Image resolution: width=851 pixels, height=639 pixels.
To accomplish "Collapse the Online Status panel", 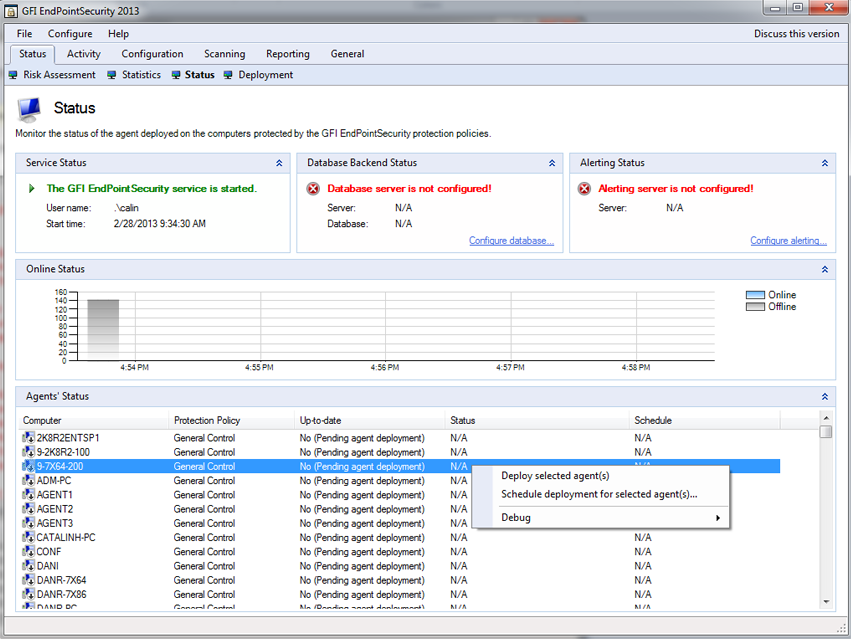I will point(825,269).
